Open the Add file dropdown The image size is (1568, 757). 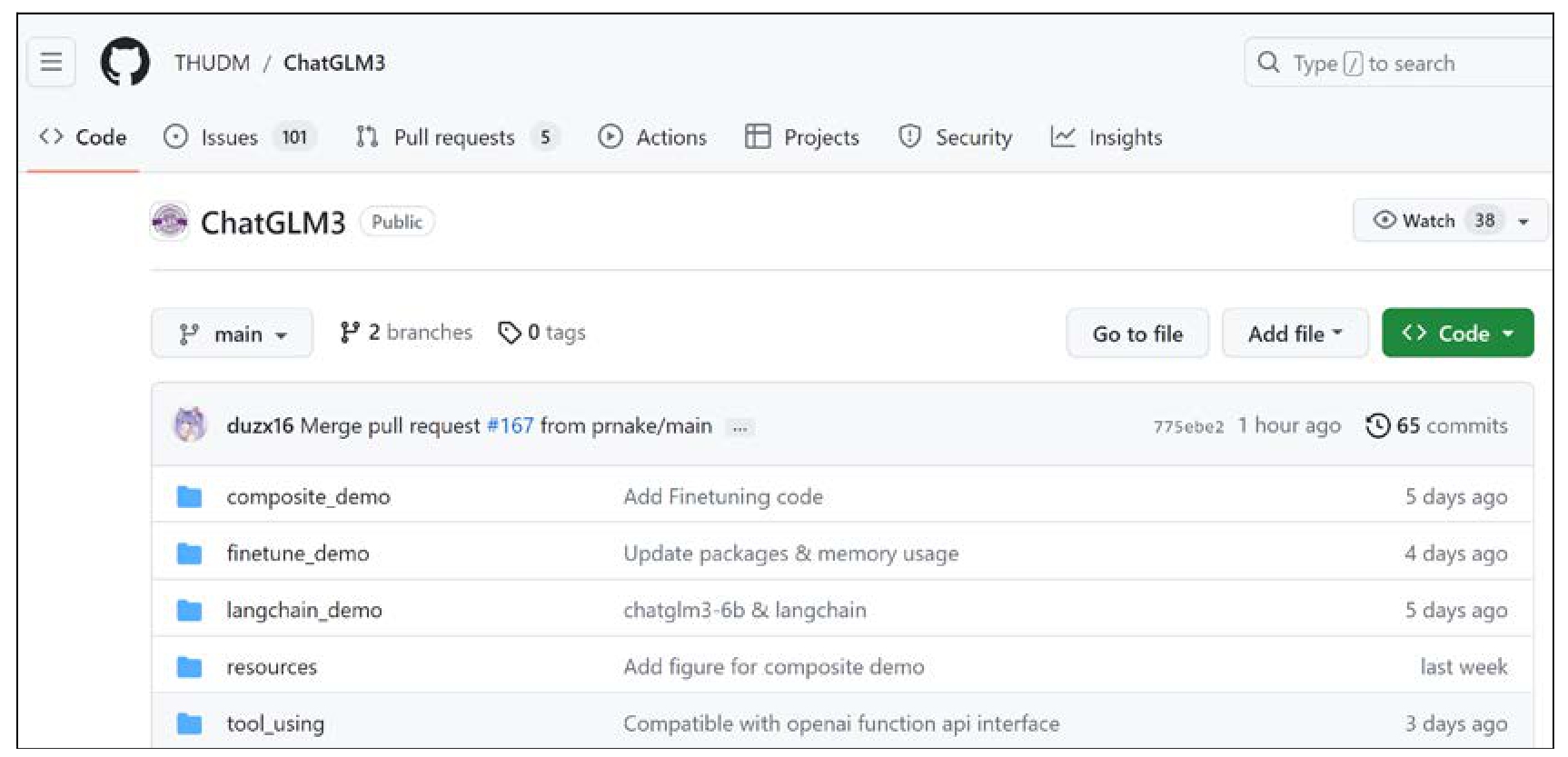[1295, 334]
